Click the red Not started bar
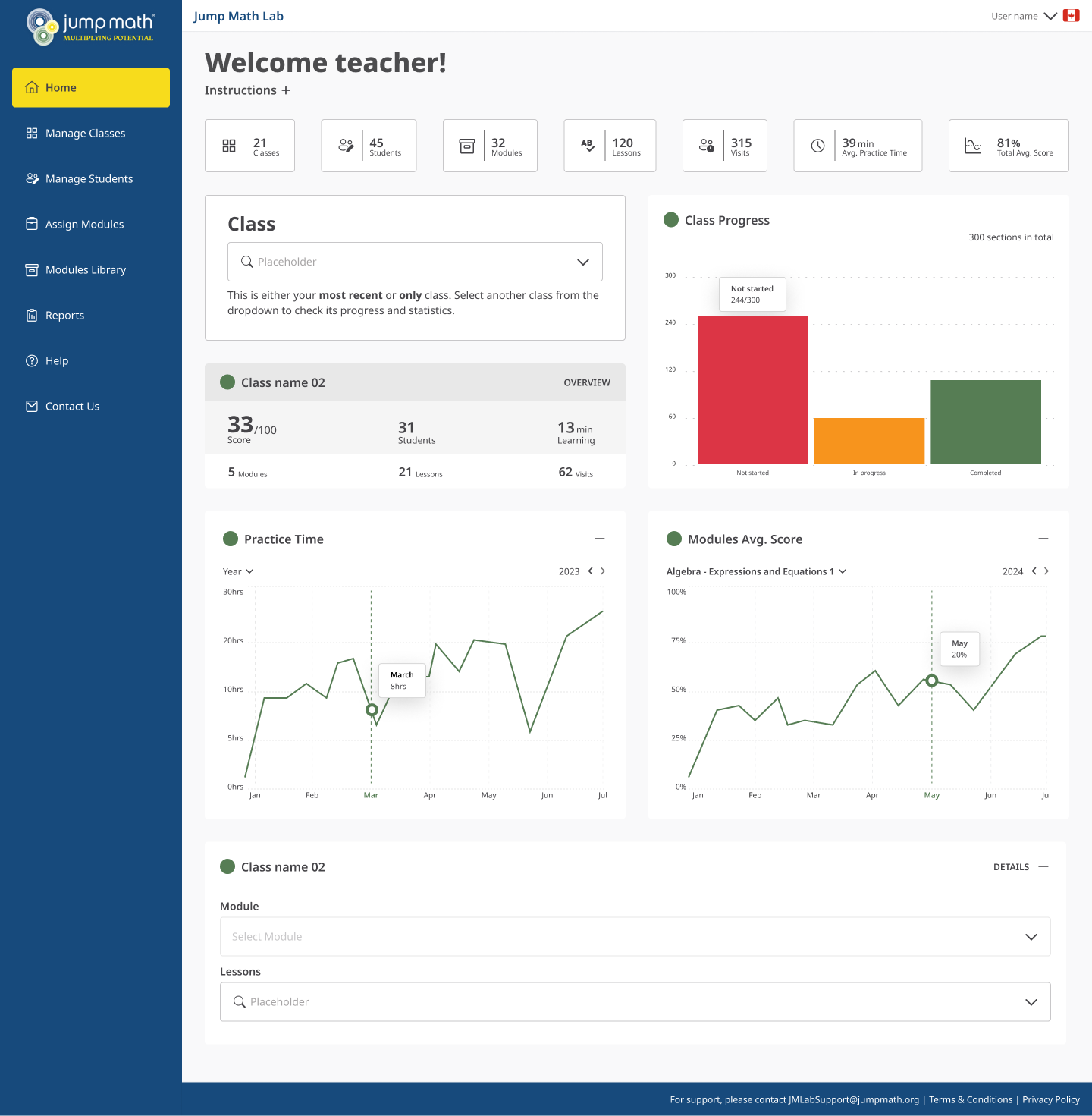Viewport: 1092px width, 1116px height. click(752, 390)
